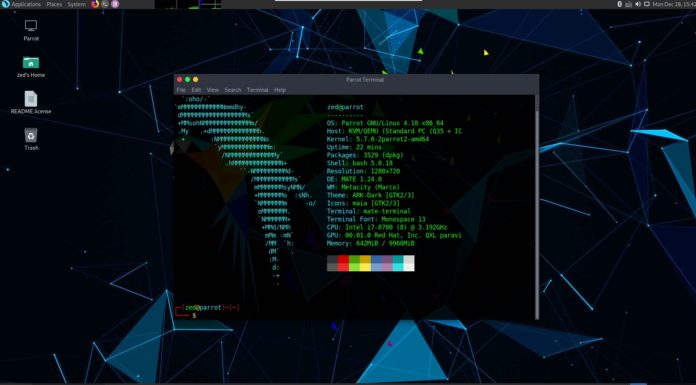Click the yellow terminal window button
This screenshot has width=696, height=385.
click(x=195, y=79)
